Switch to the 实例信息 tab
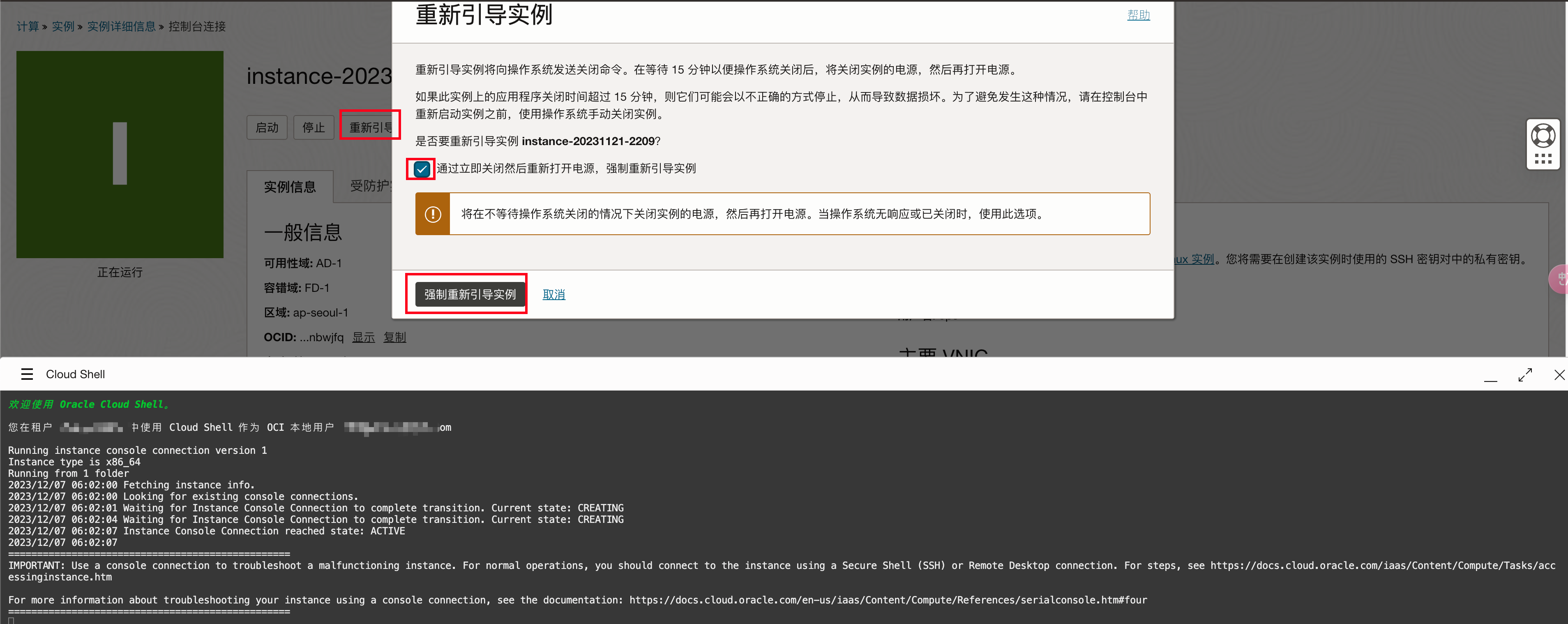The width and height of the screenshot is (1568, 624). point(290,187)
